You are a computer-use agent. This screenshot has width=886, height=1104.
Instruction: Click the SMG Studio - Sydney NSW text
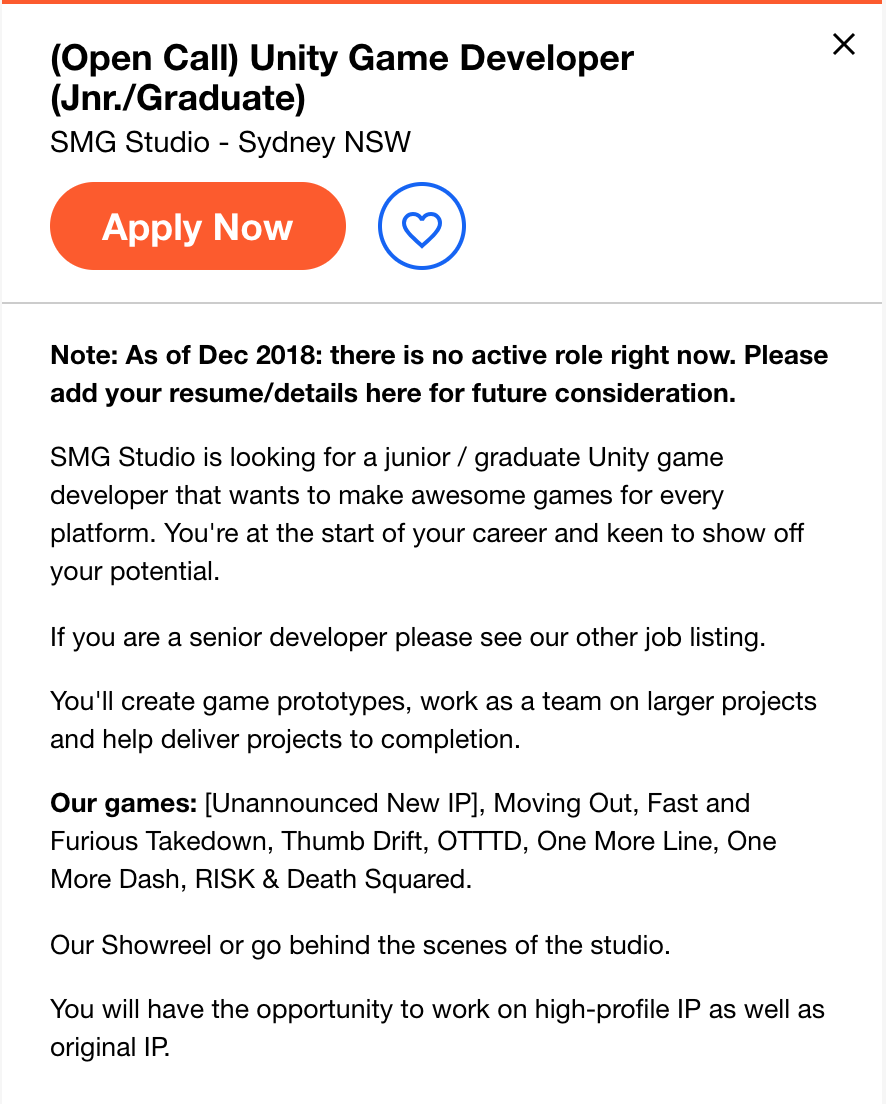(x=230, y=142)
